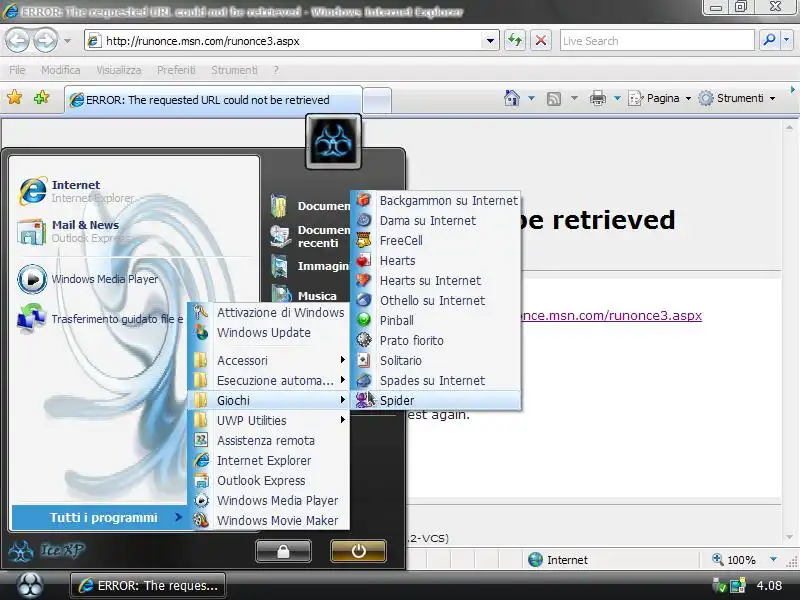Click the Print toolbar icon

tap(597, 98)
